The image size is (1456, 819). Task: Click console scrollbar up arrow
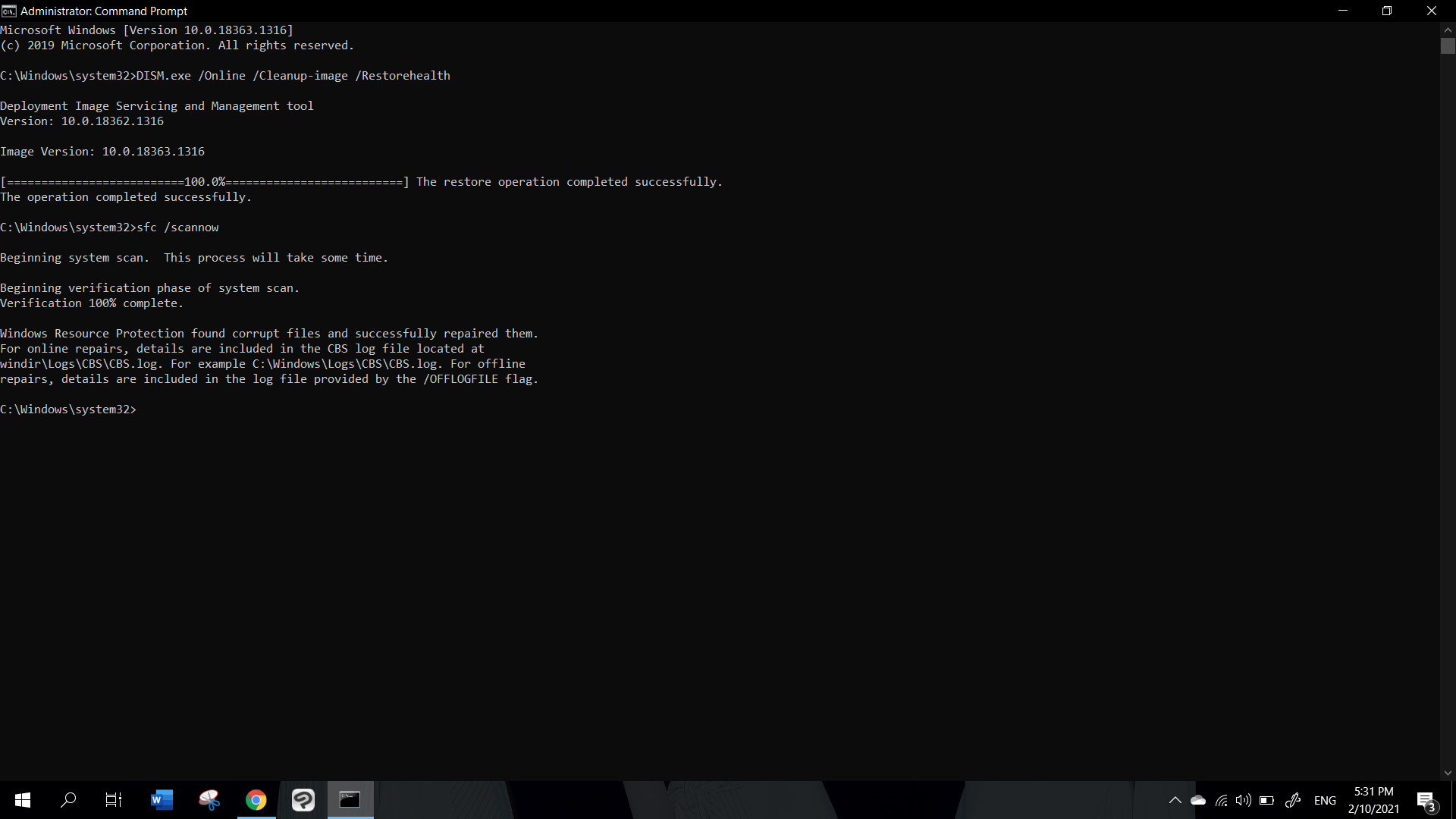1448,30
